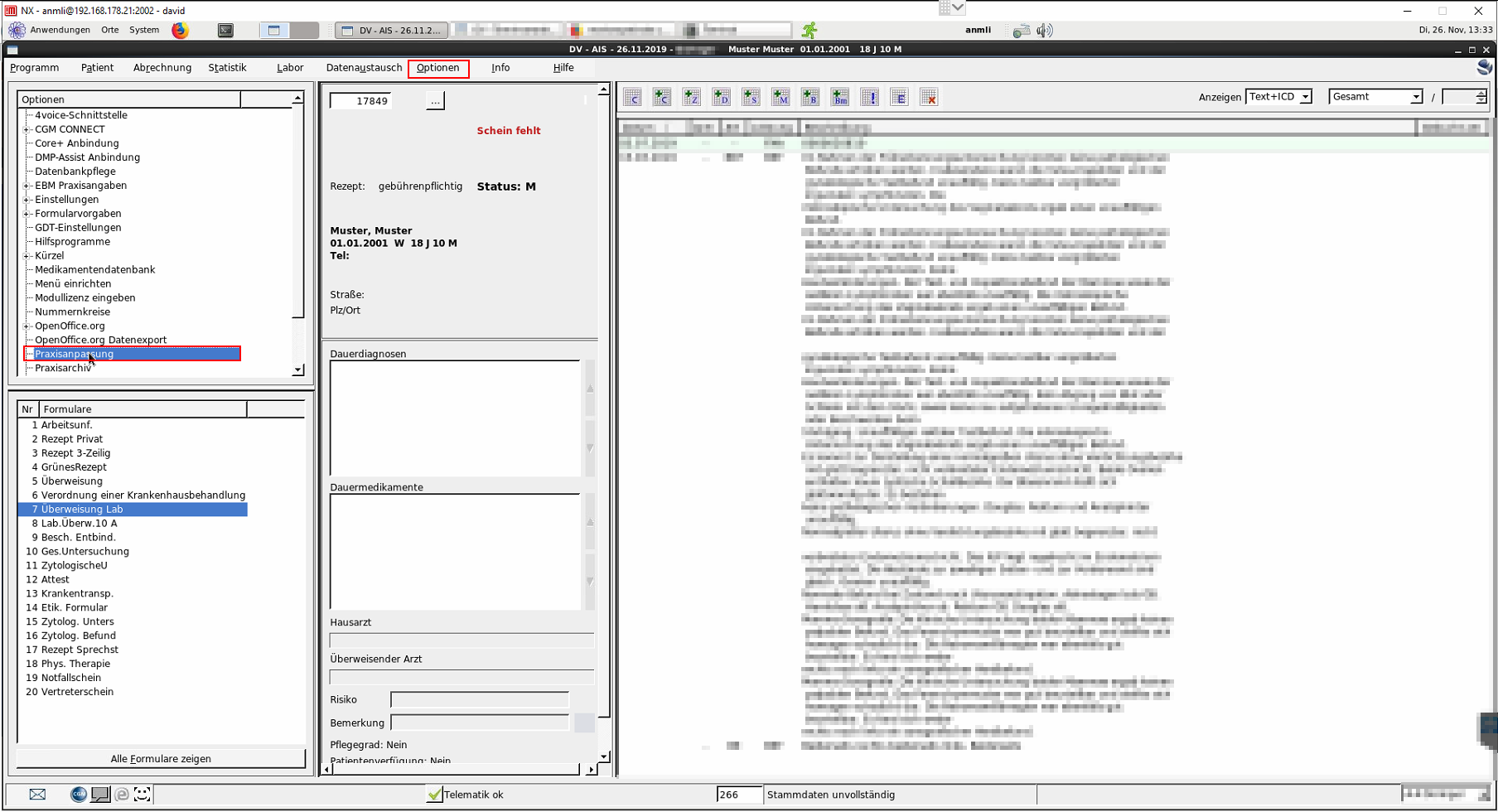Open the Hilfe menu
This screenshot has height=812, width=1498.
coord(563,68)
